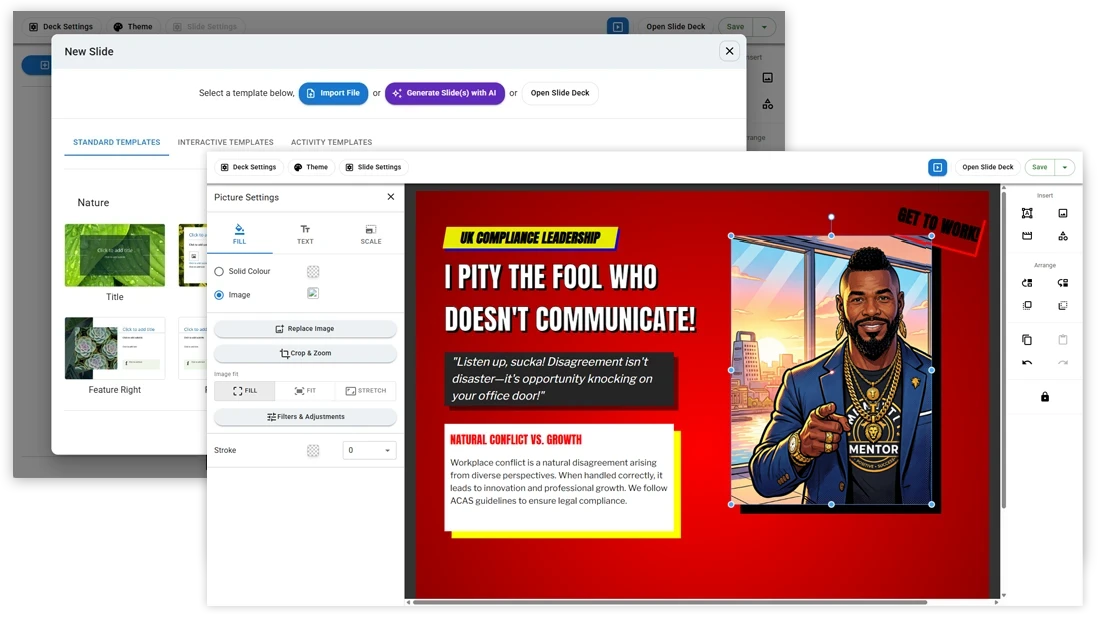Set image fit to FILL
Image resolution: width=1098 pixels, height=622 pixels.
[x=244, y=391]
